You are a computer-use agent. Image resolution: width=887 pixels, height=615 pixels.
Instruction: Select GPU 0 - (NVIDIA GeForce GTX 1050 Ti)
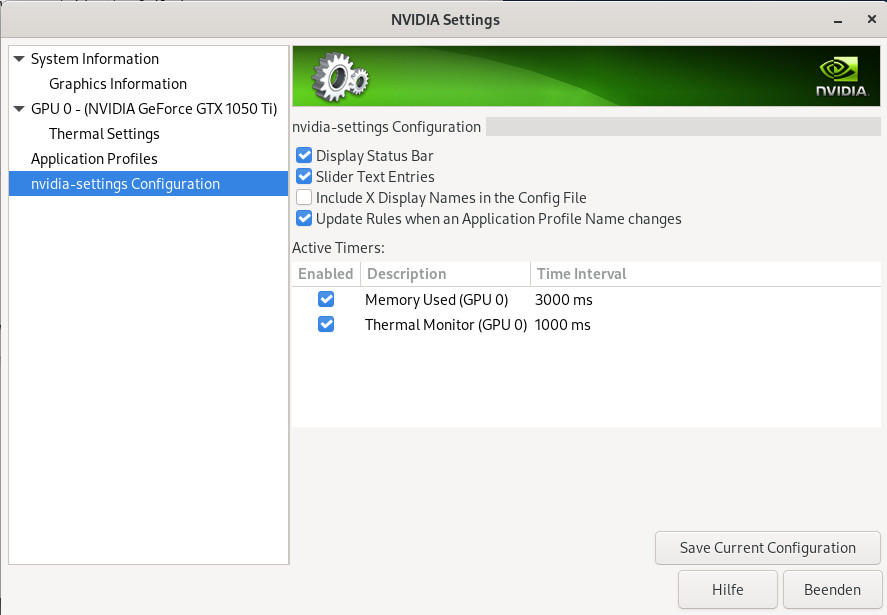[154, 109]
